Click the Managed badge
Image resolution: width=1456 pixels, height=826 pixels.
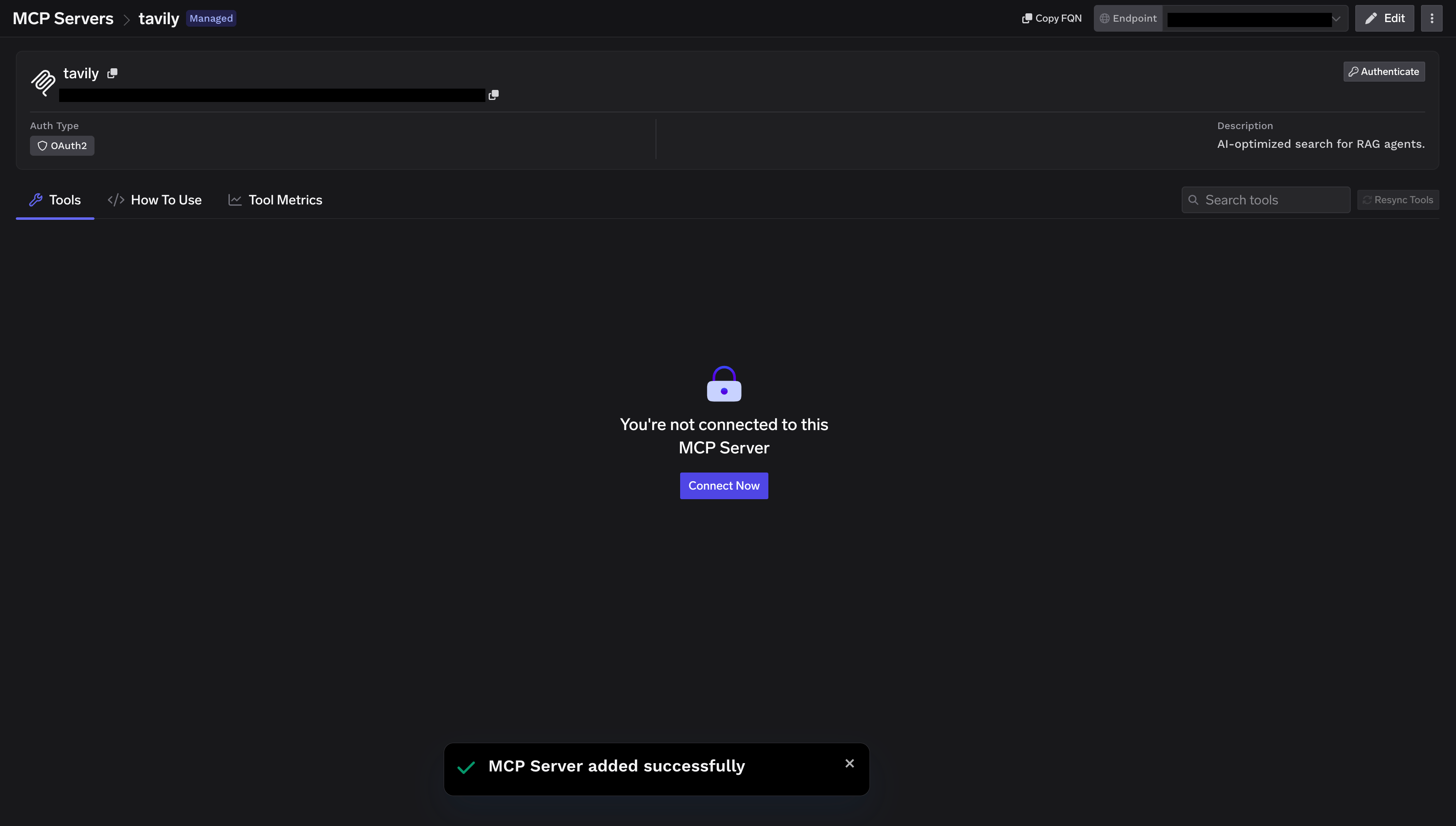pyautogui.click(x=211, y=18)
